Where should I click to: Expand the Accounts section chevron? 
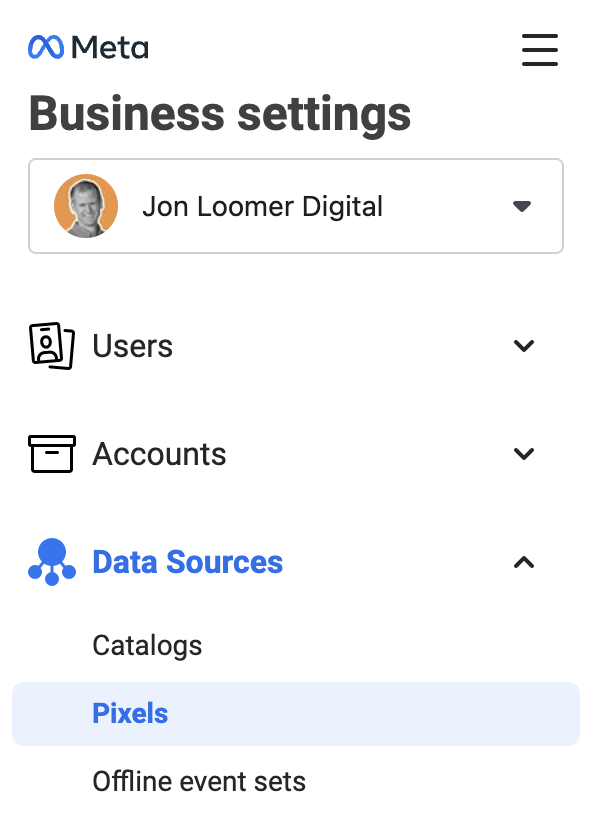[524, 454]
